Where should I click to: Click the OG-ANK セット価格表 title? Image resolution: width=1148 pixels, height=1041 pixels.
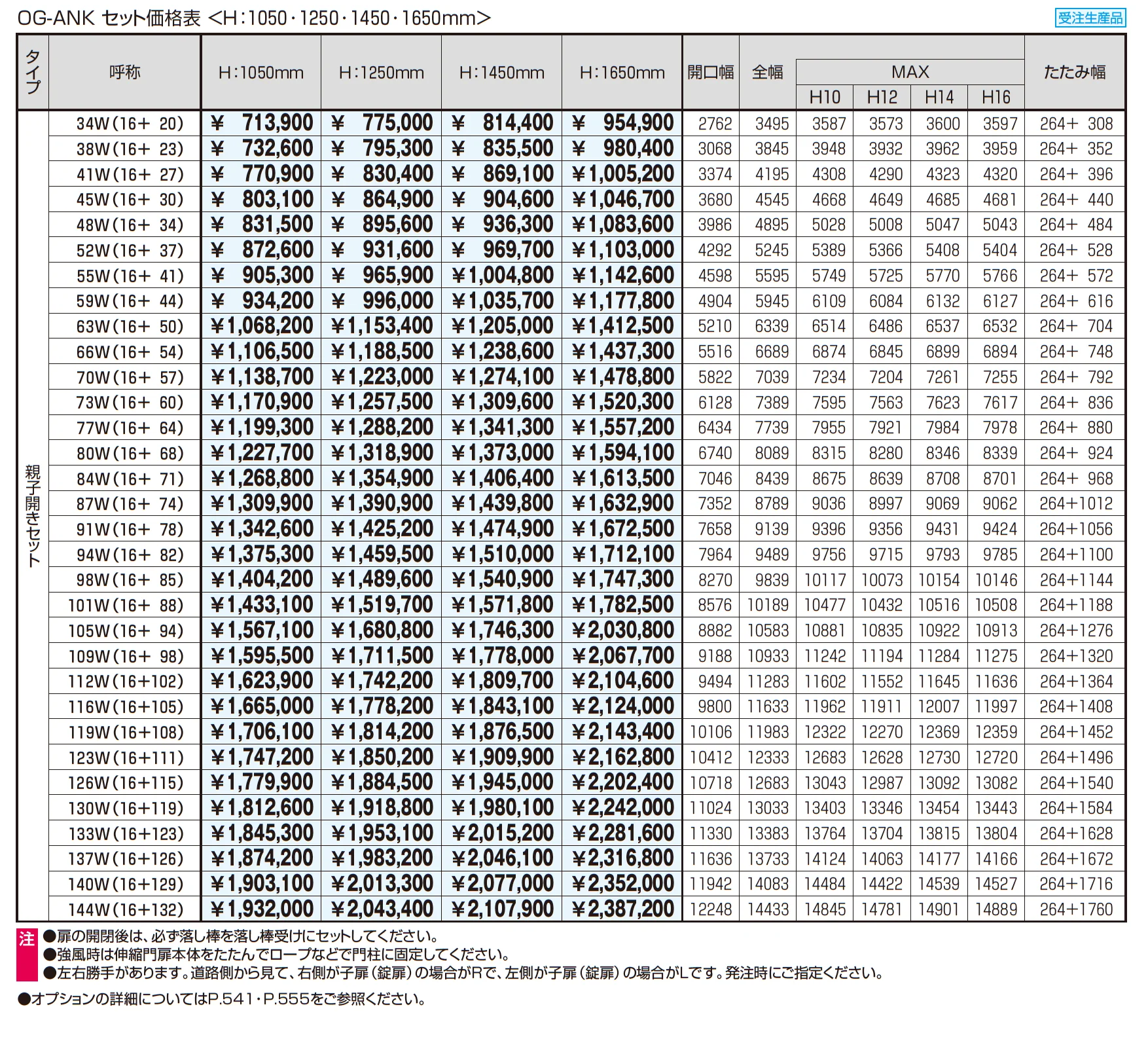(254, 18)
